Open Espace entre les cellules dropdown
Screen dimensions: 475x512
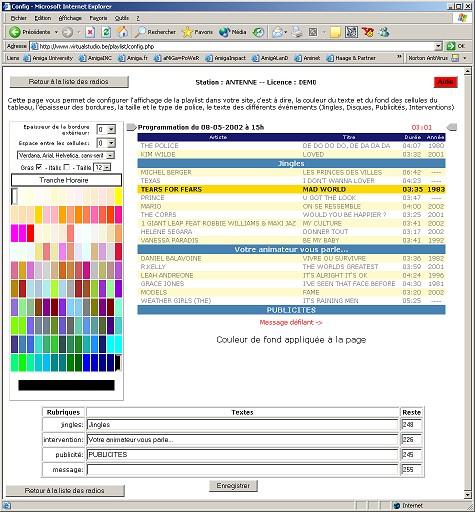click(x=106, y=143)
